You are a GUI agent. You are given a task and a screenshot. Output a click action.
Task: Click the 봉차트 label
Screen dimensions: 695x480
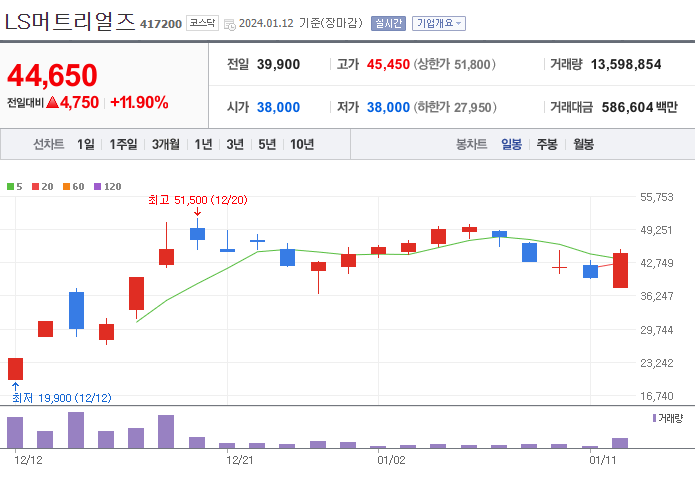472,144
